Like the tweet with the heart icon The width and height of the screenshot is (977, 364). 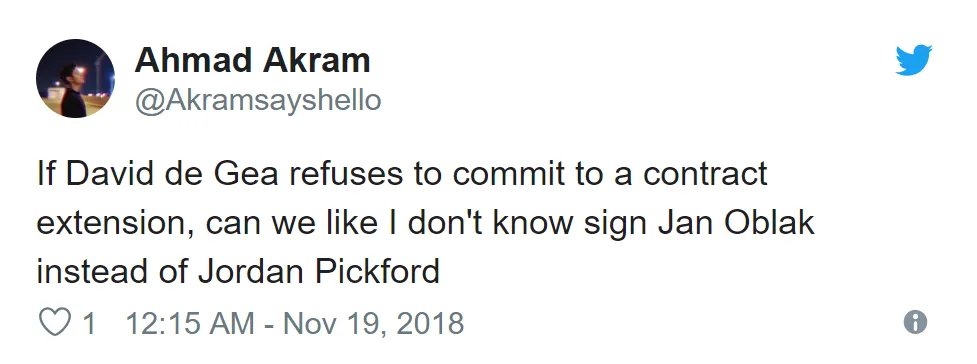click(x=55, y=323)
